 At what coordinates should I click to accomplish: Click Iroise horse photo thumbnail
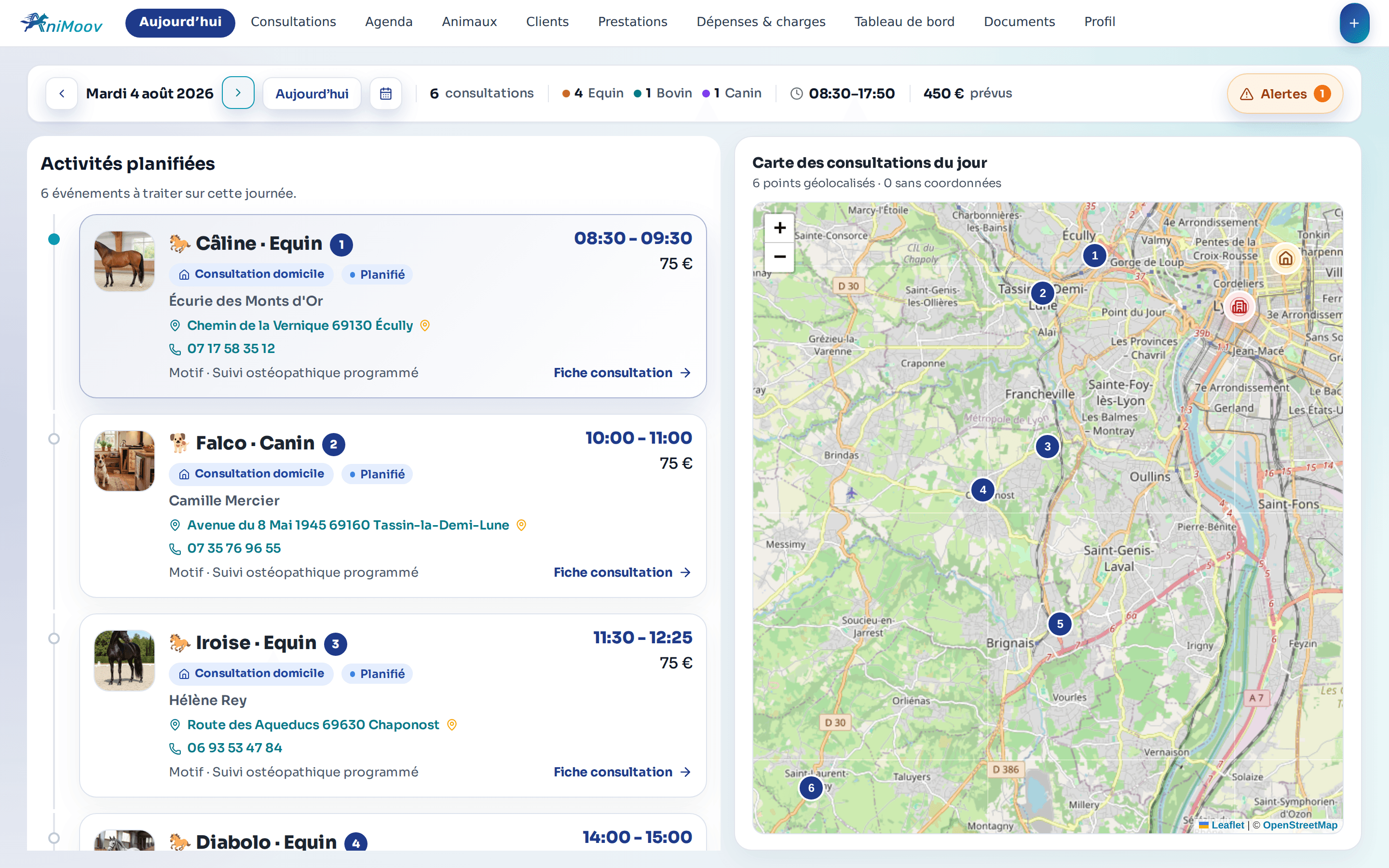(124, 661)
